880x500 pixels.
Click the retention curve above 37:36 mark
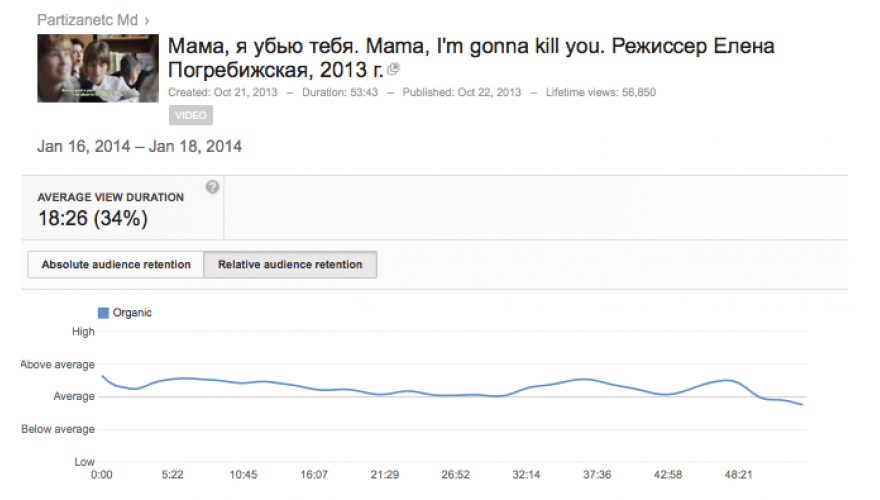pyautogui.click(x=597, y=381)
